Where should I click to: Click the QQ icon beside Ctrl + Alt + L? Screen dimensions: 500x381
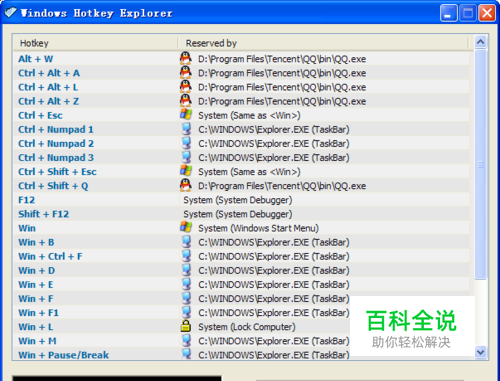(x=186, y=86)
